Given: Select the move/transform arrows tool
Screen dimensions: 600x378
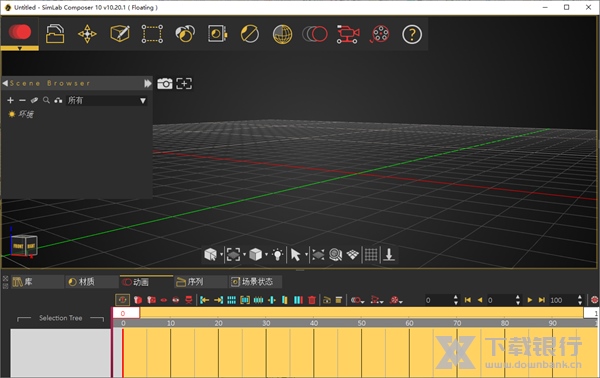Looking at the screenshot, I should pos(87,34).
